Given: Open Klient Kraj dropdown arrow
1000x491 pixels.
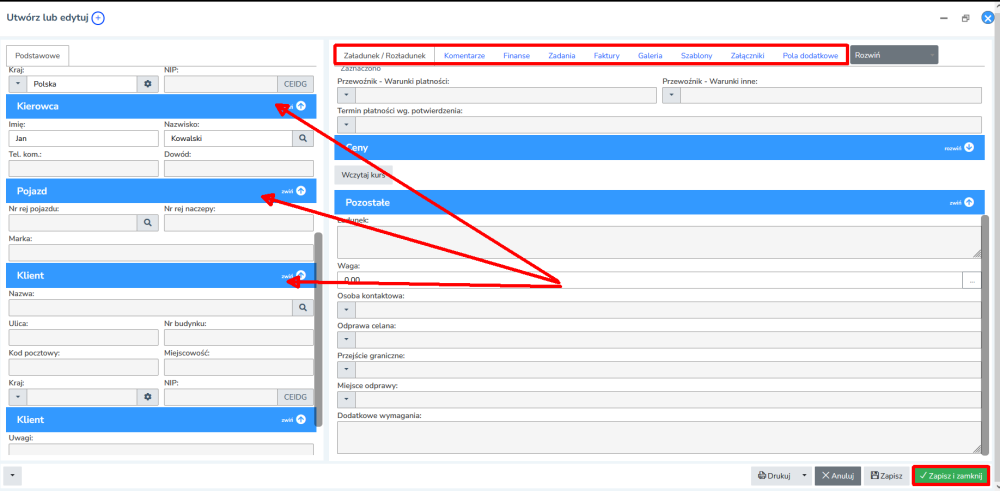Looking at the screenshot, I should coord(18,397).
